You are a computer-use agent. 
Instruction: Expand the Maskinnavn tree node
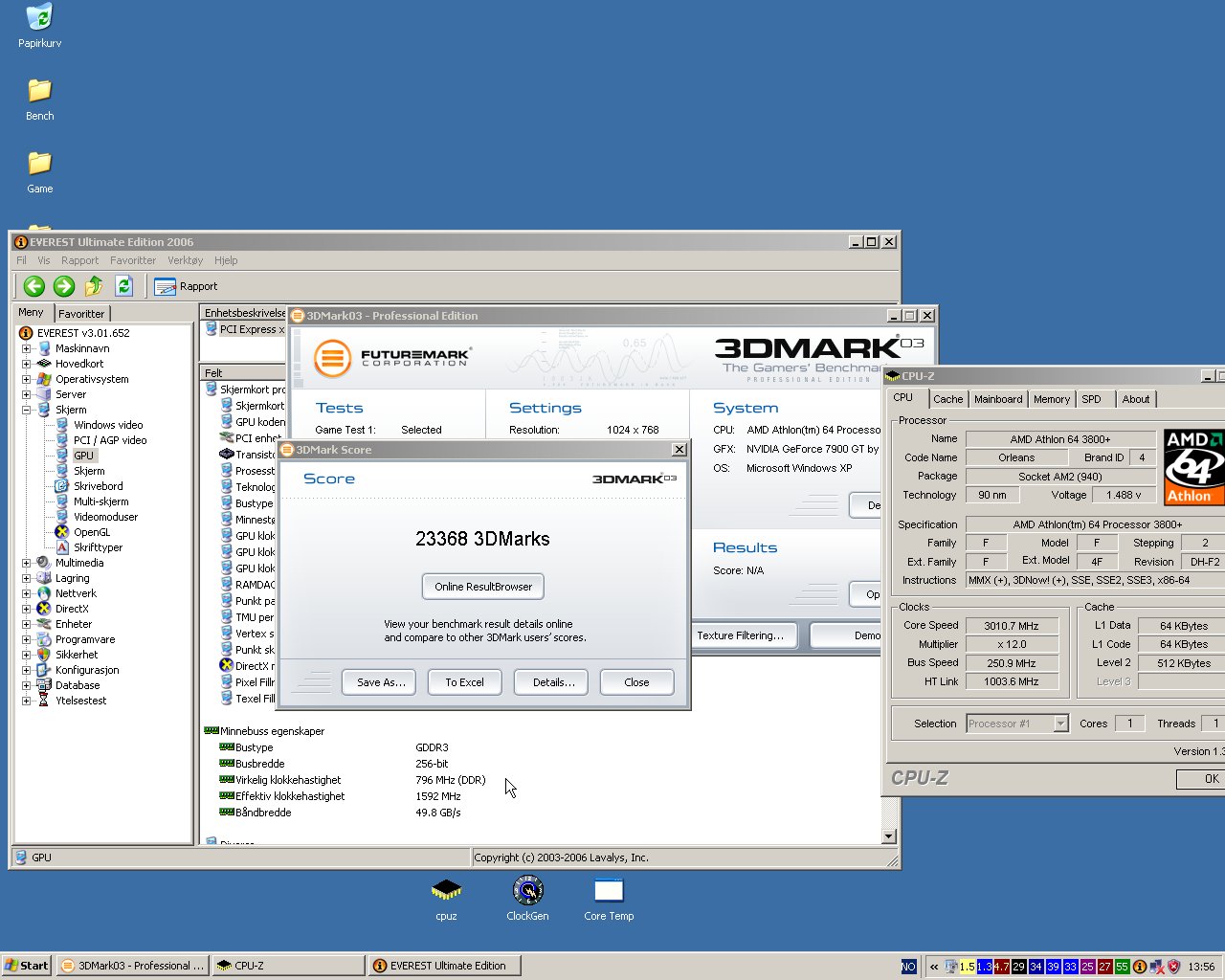point(27,348)
